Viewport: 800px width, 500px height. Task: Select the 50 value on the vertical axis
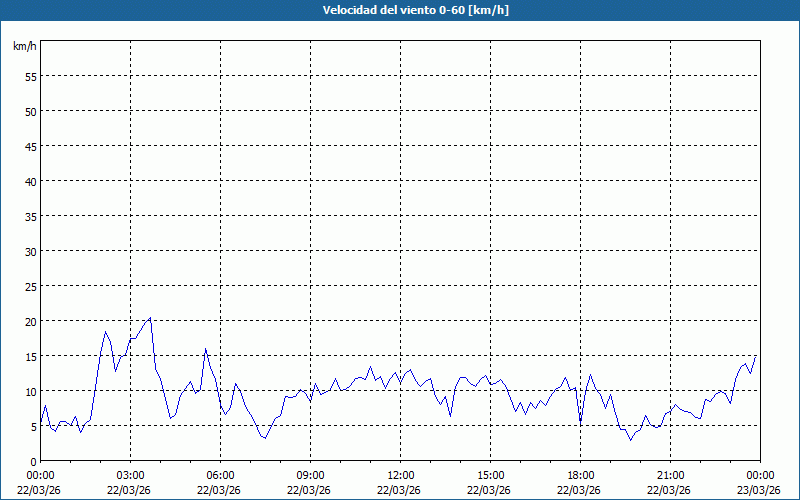click(30, 111)
